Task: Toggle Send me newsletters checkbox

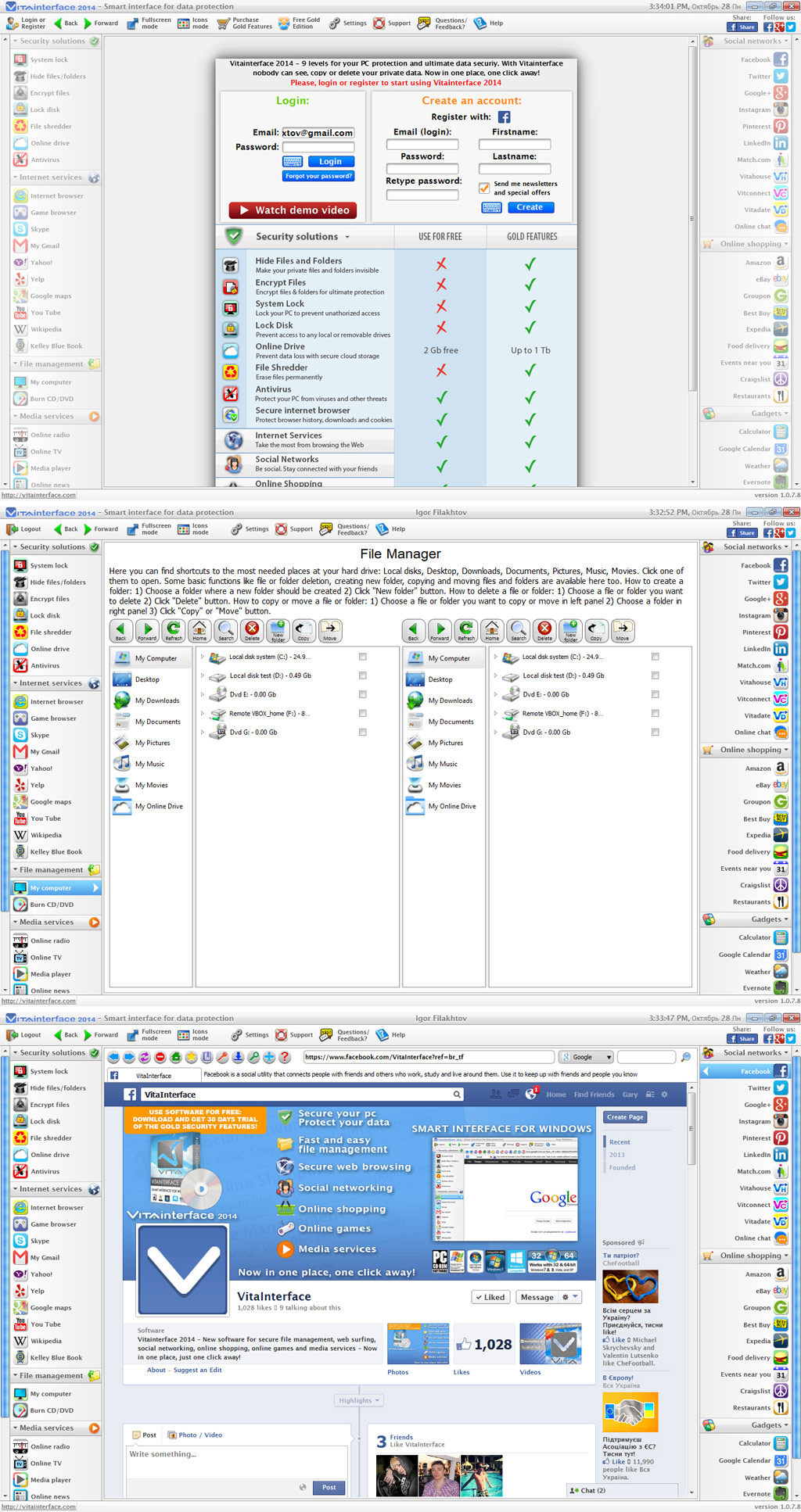Action: tap(484, 188)
